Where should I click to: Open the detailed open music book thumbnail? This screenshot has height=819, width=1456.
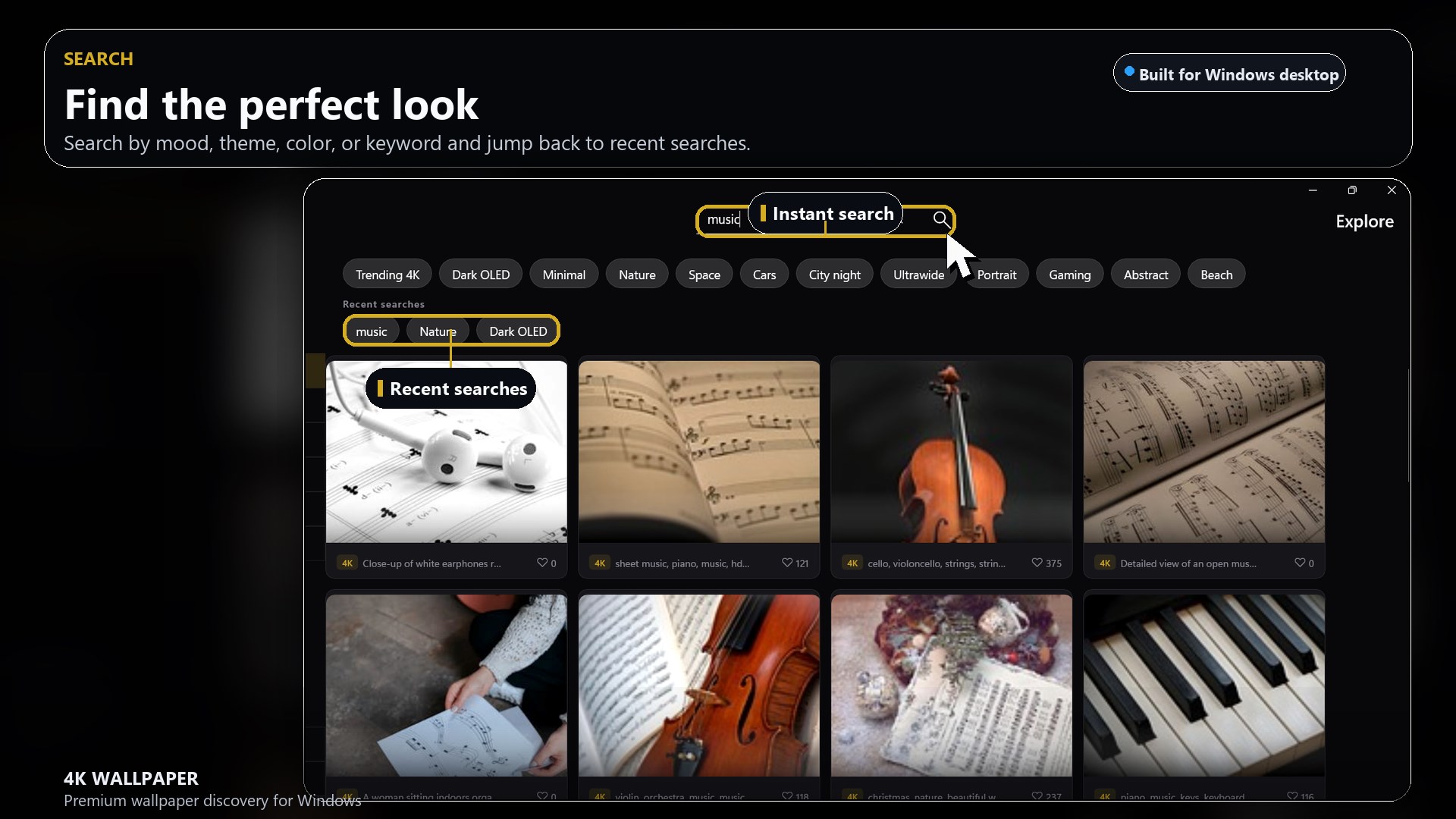1204,452
